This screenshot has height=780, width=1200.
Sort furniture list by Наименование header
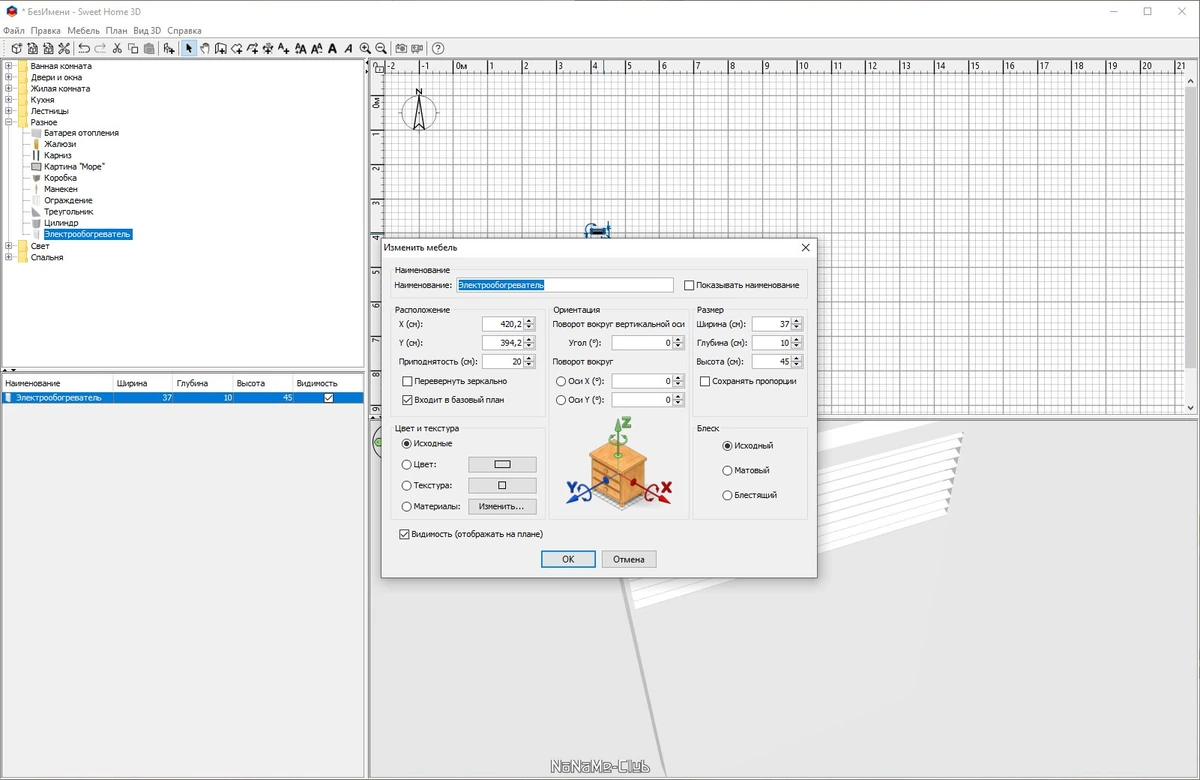coord(56,383)
